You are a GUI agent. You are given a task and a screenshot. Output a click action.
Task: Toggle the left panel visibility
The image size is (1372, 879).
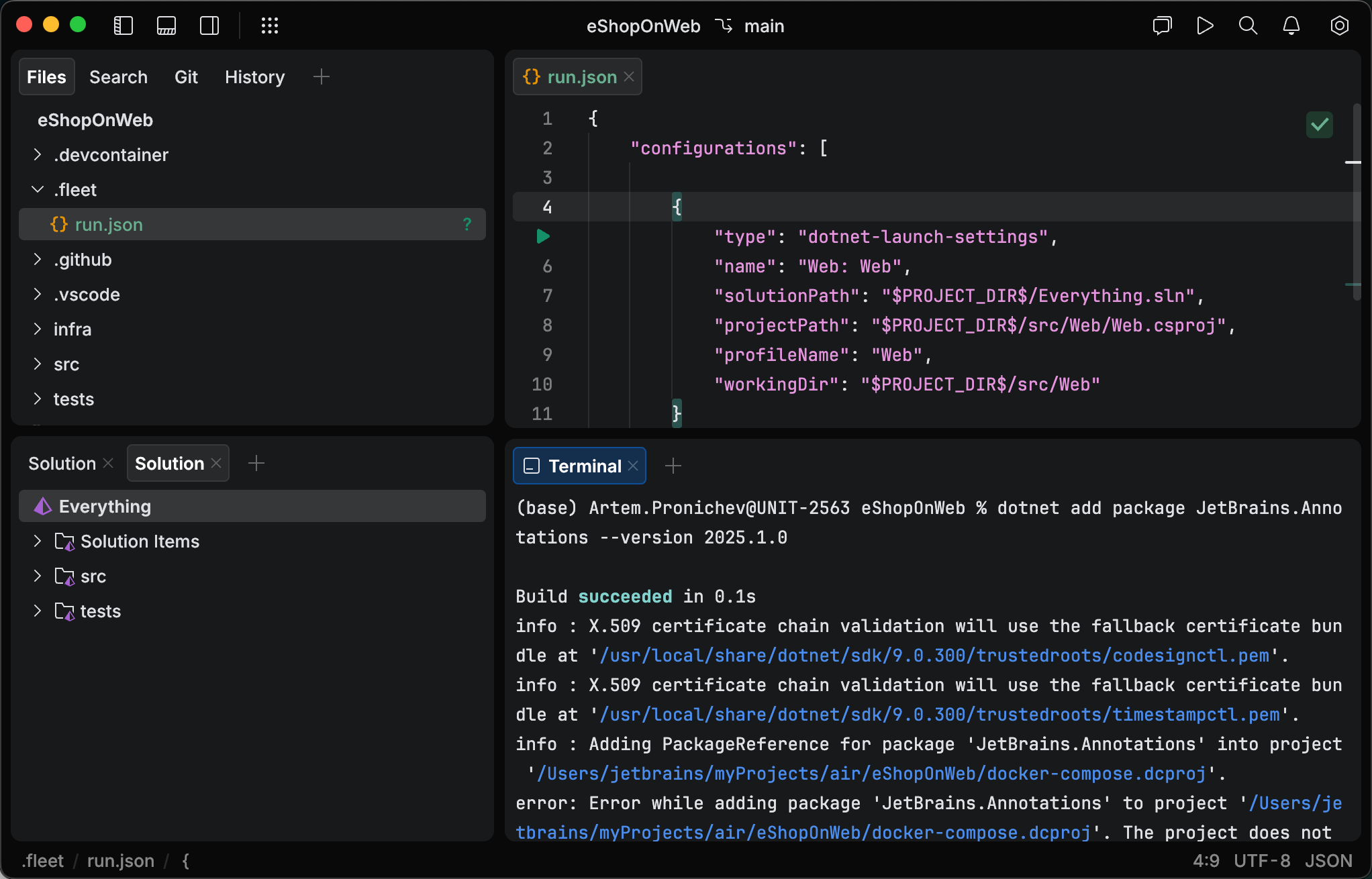123,25
